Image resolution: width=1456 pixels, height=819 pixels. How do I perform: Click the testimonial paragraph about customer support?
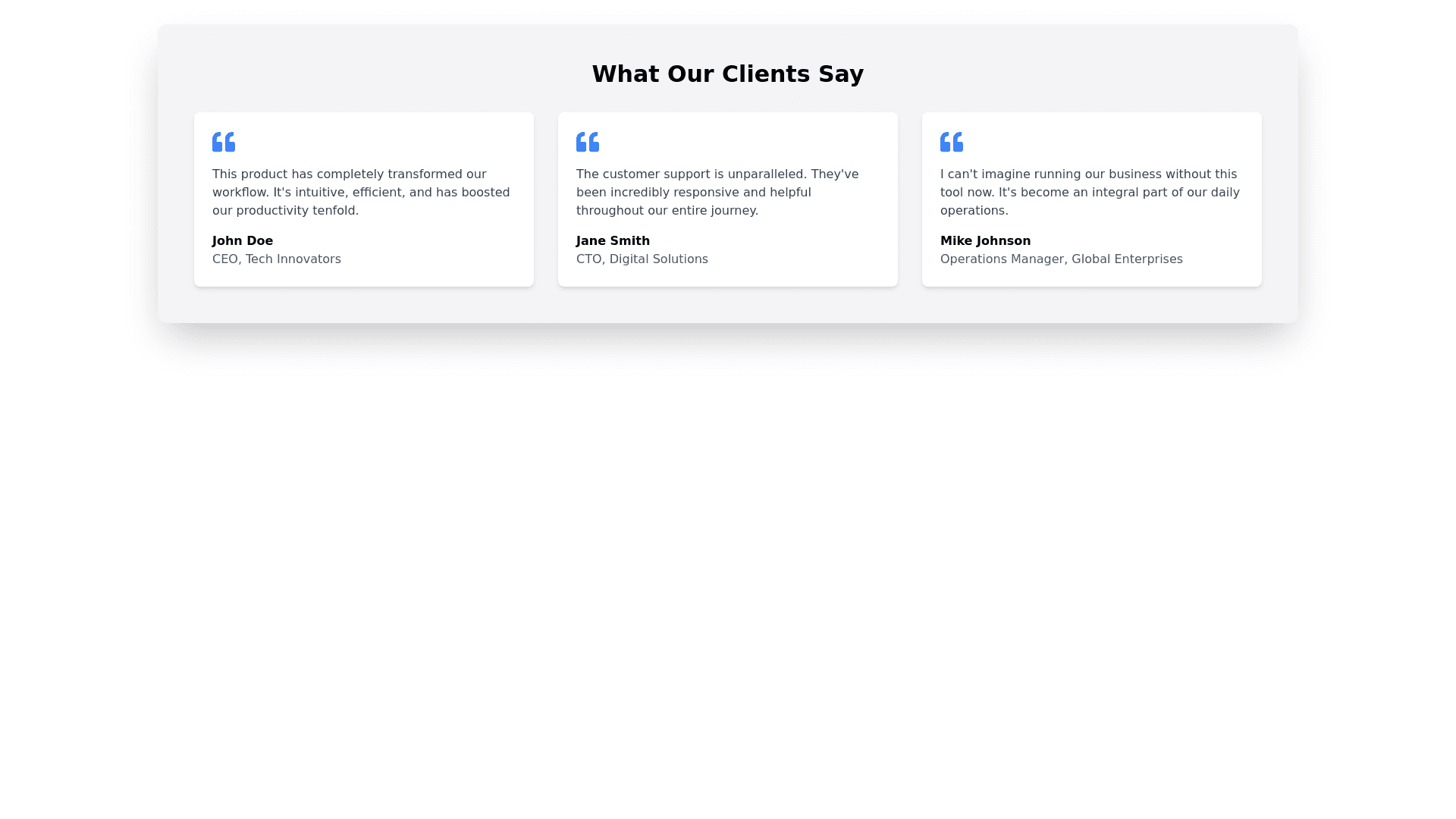[717, 193]
